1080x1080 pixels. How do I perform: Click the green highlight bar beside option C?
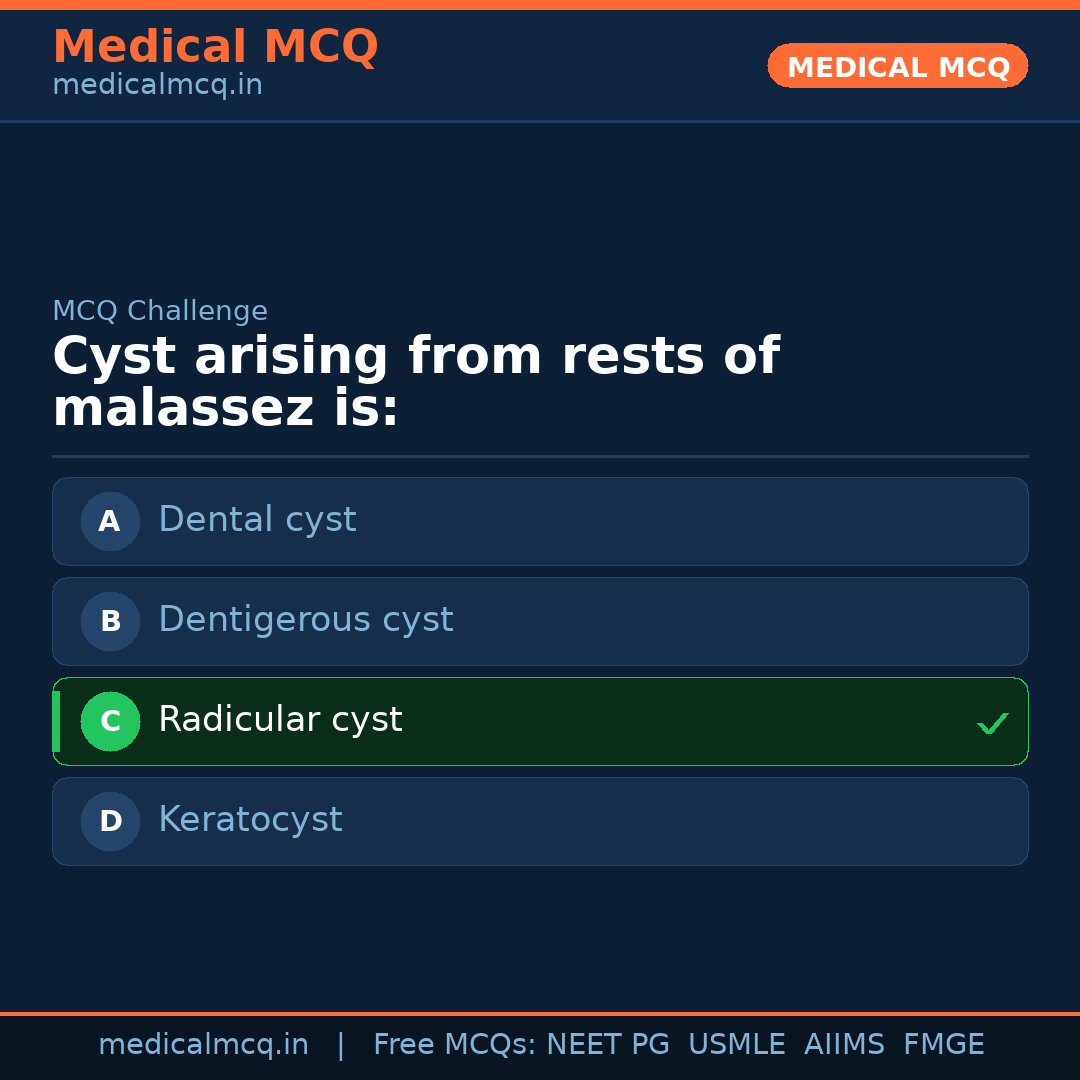[x=55, y=721]
